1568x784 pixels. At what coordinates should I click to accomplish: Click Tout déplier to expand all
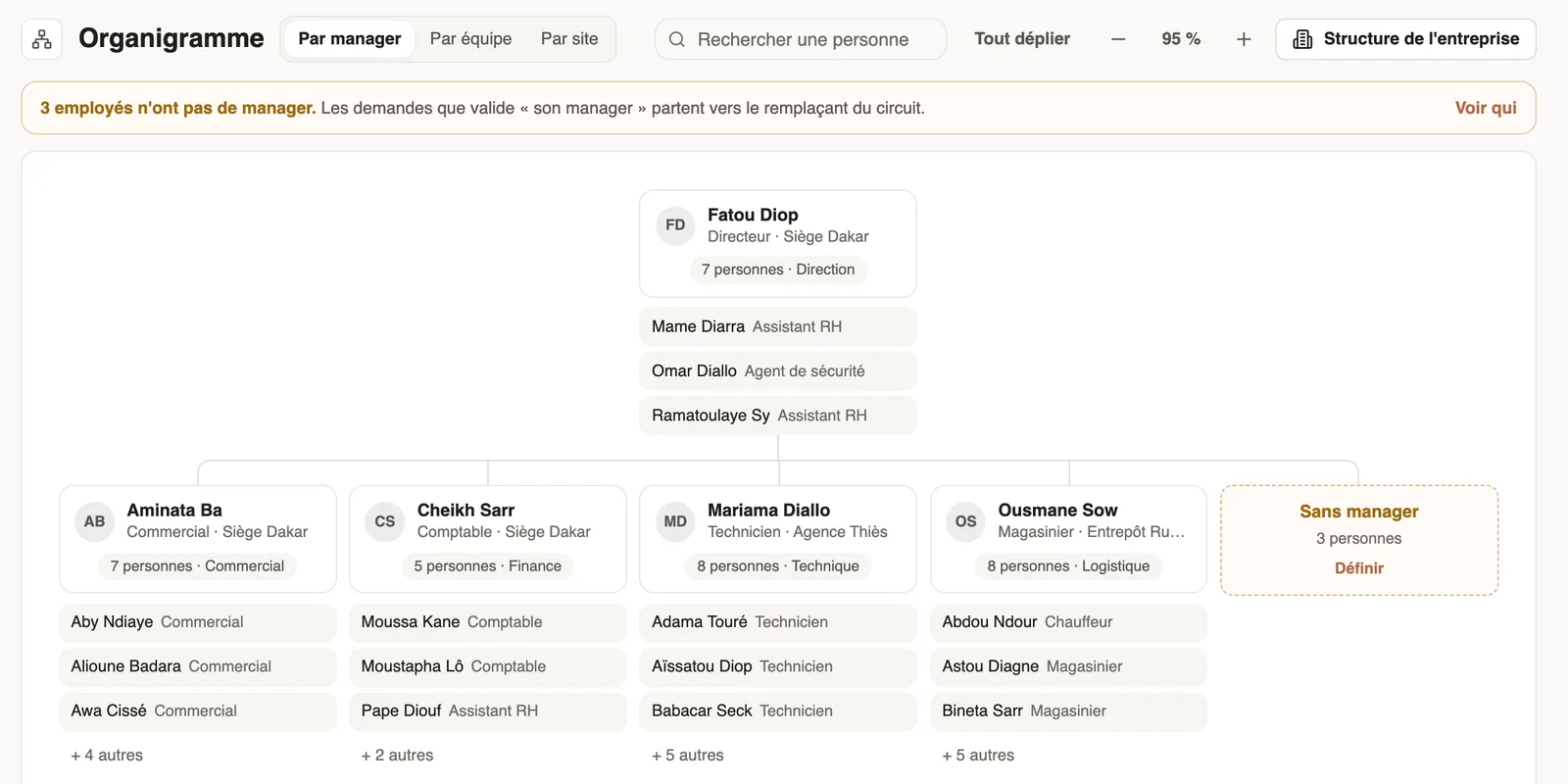click(1022, 39)
